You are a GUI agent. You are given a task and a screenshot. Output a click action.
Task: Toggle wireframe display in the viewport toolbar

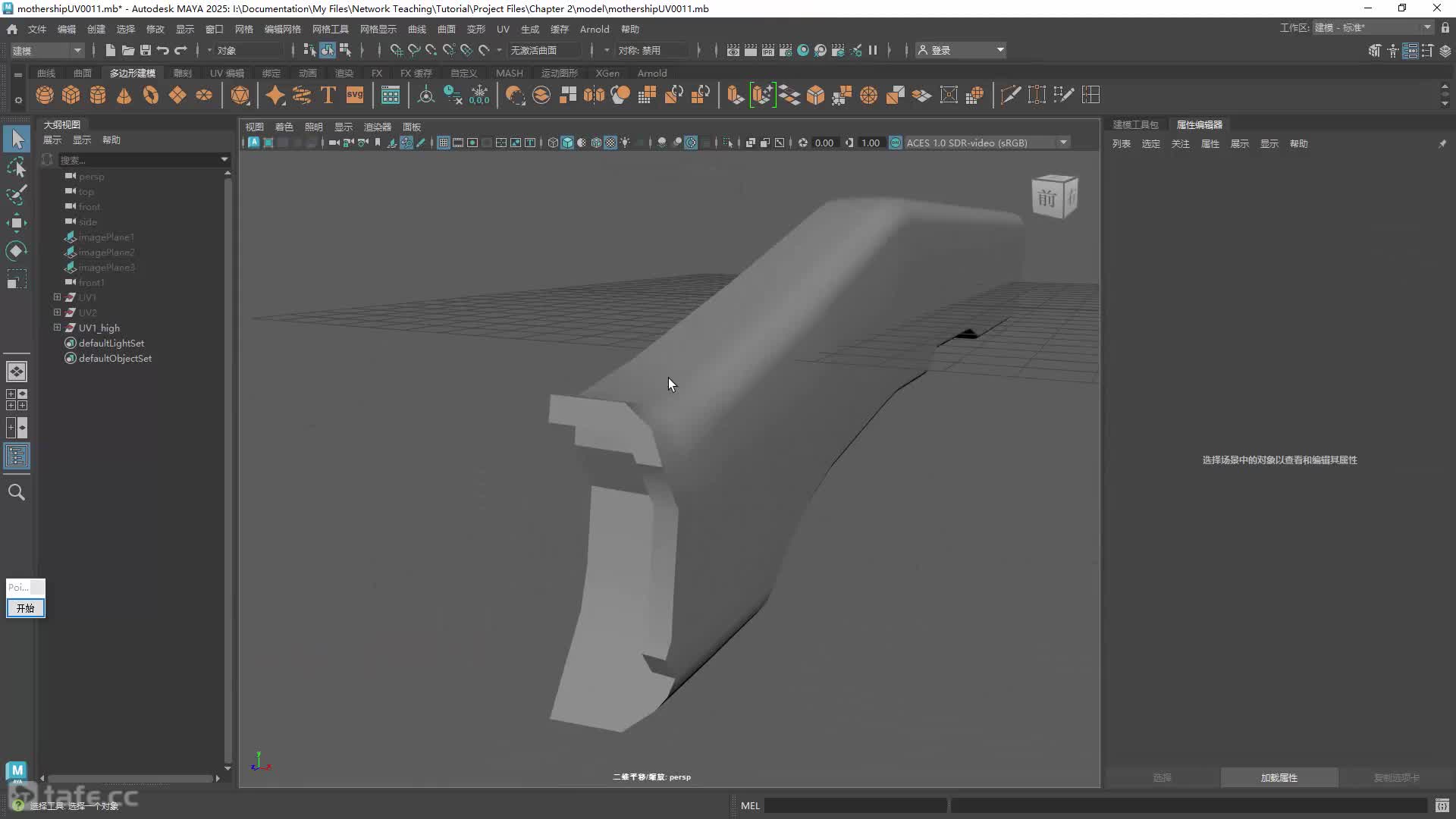point(553,143)
